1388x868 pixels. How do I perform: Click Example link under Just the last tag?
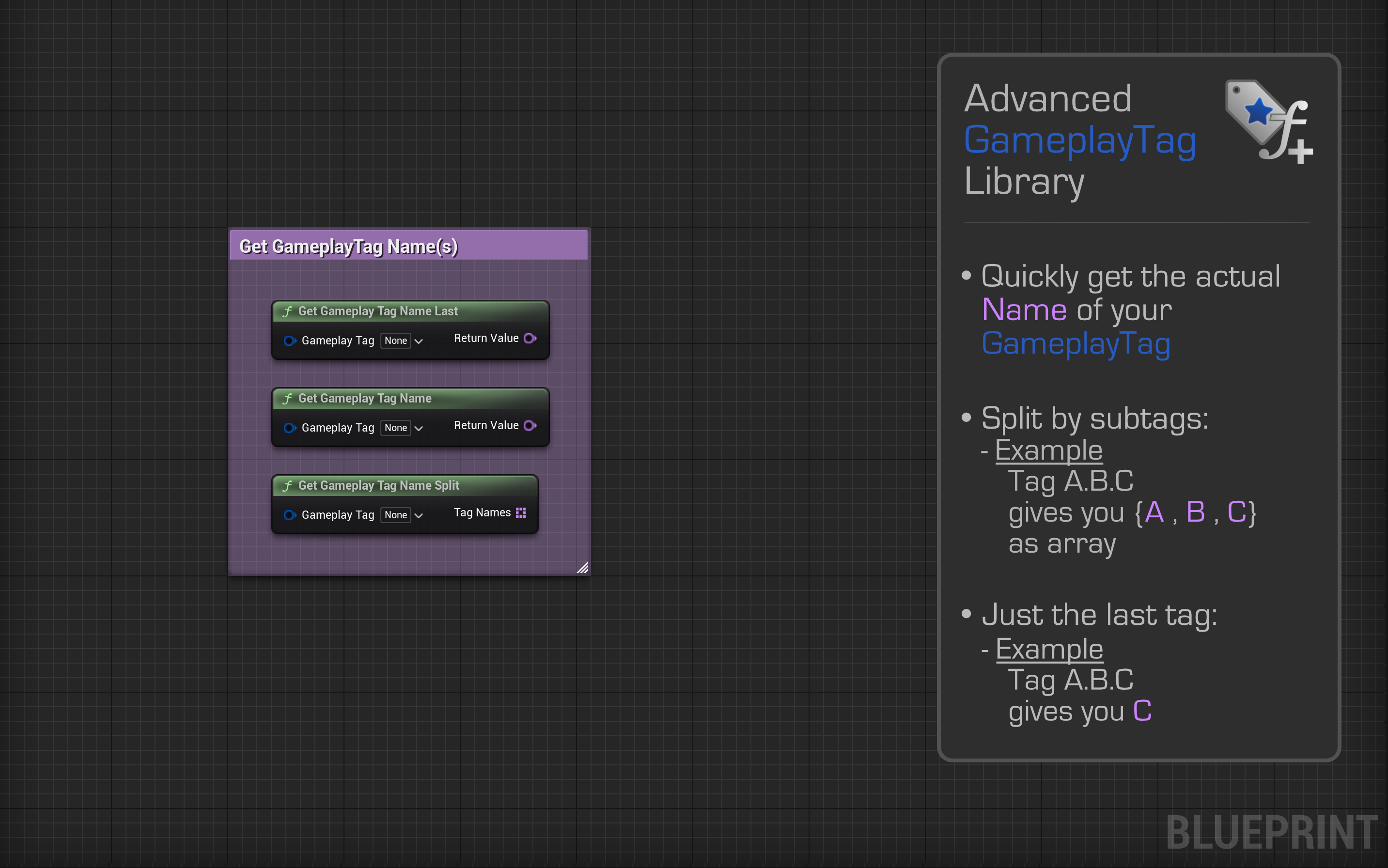(1049, 649)
